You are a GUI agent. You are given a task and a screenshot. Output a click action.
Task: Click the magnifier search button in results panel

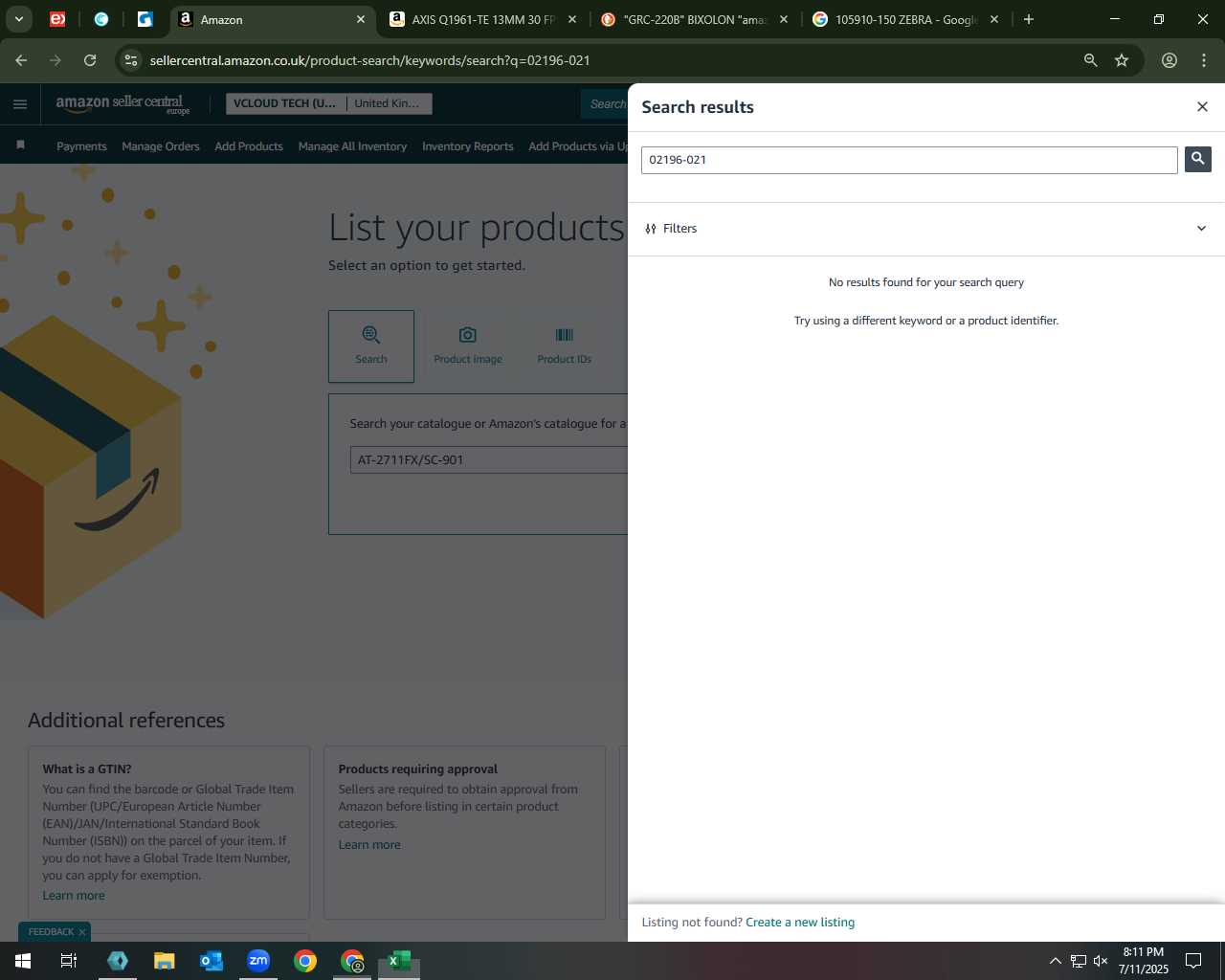(x=1197, y=159)
